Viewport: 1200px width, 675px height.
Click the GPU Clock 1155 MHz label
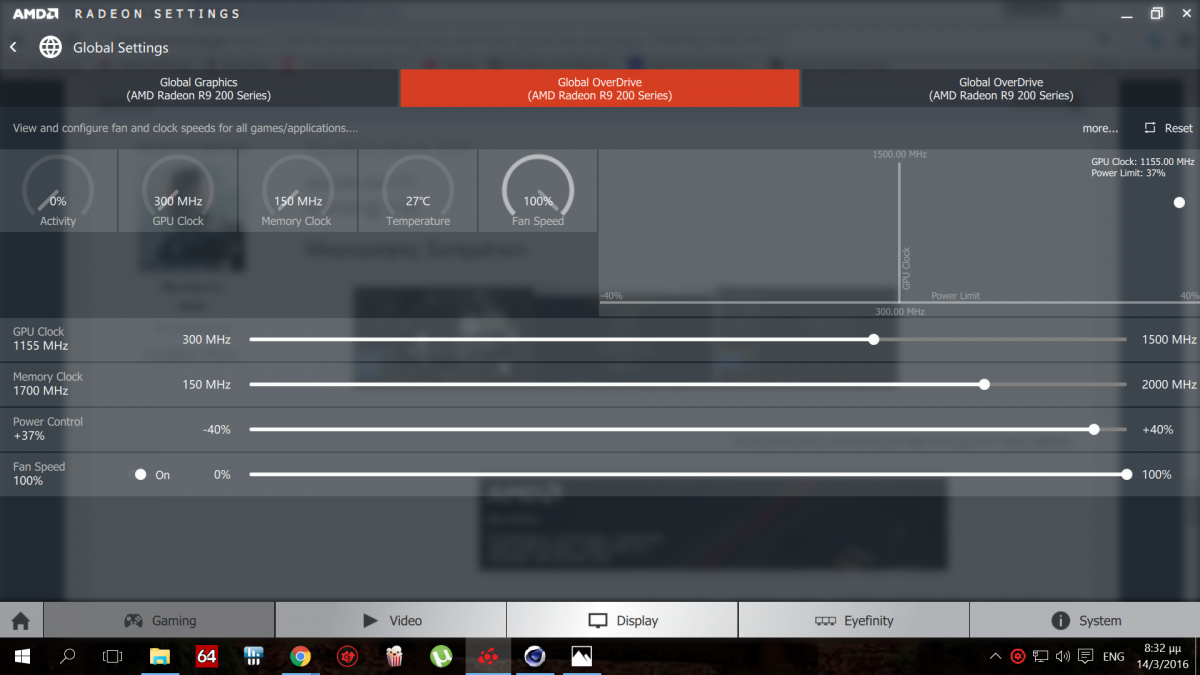(40, 339)
